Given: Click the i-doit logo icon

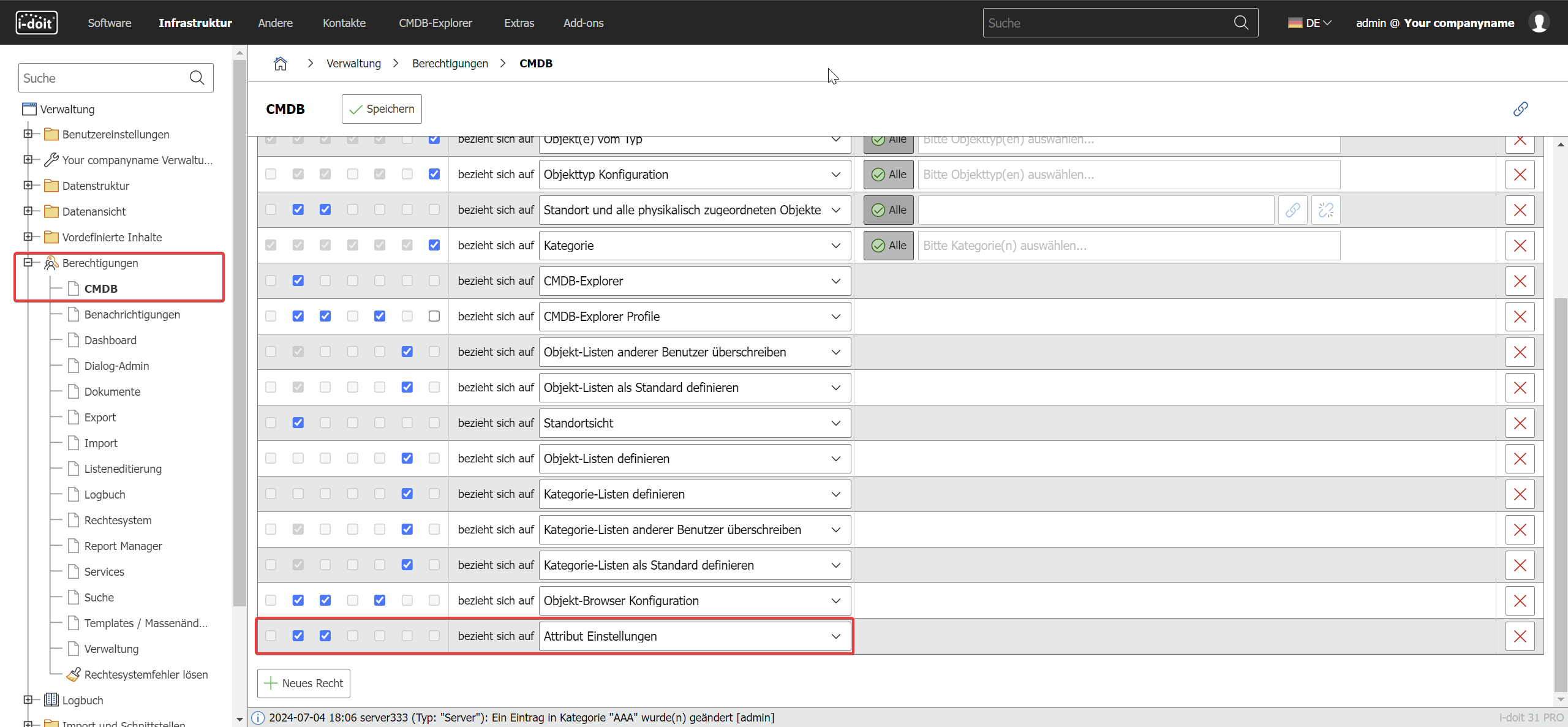Looking at the screenshot, I should 36,23.
